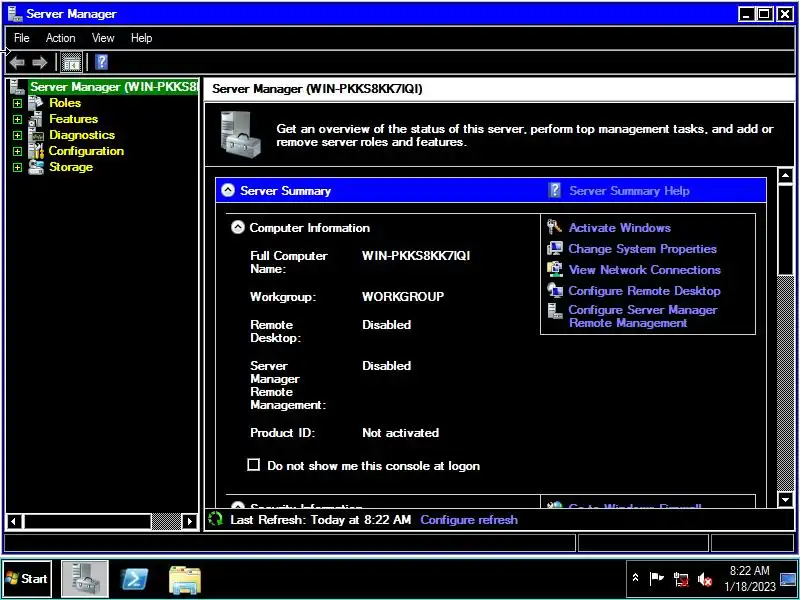Open the Action menu

[60, 38]
